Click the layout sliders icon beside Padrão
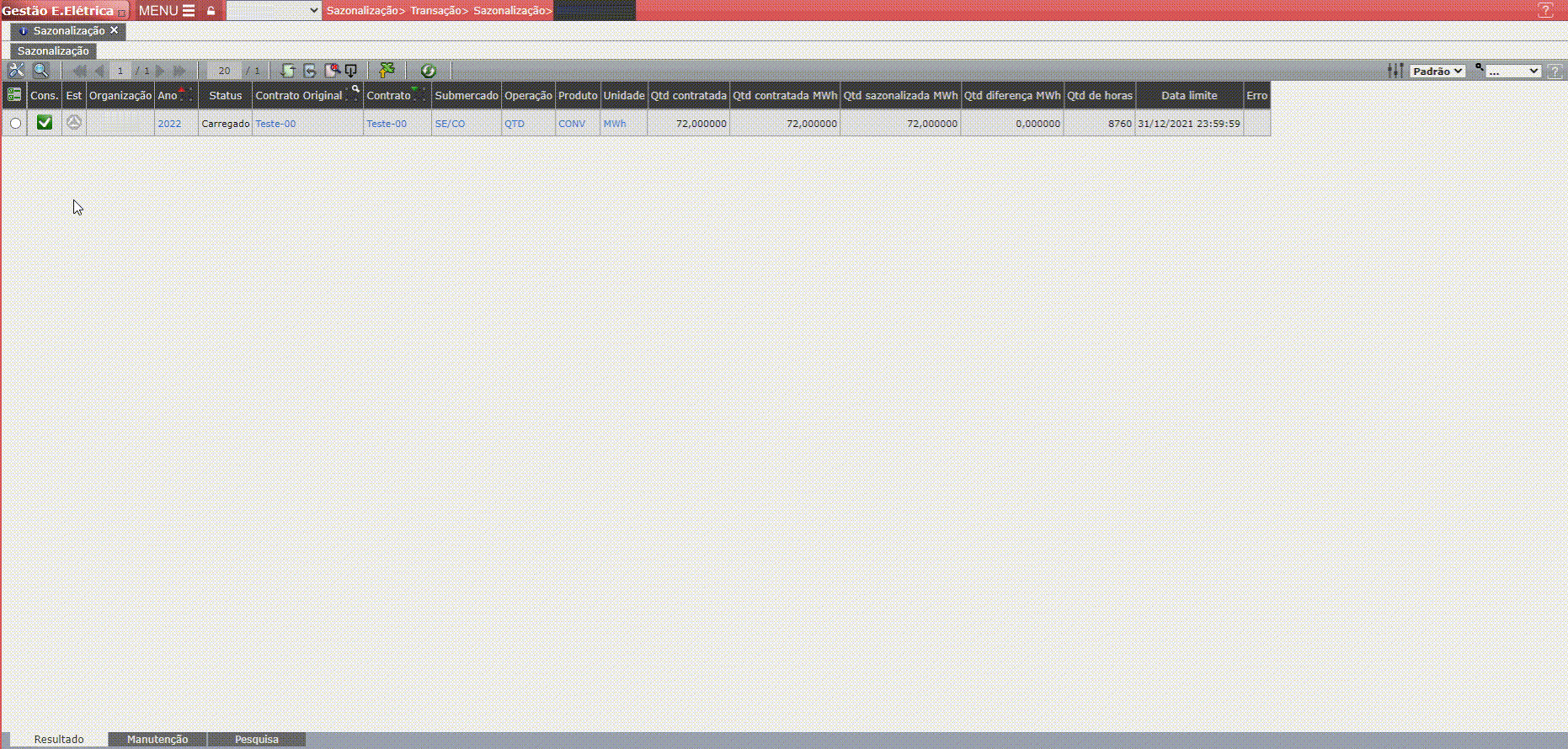 (x=1395, y=71)
